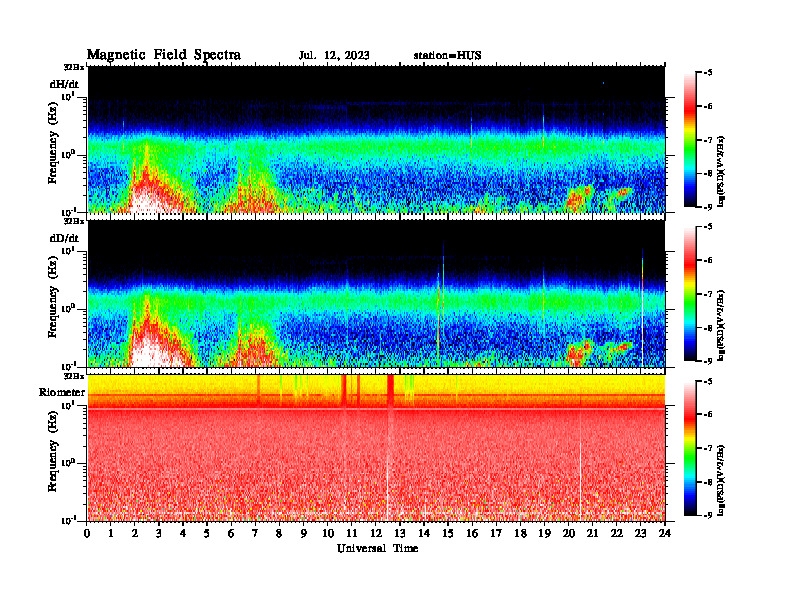The width and height of the screenshot is (792, 612).
Task: Click the log PSD label beside dH/dt color scale
Action: pos(721,171)
